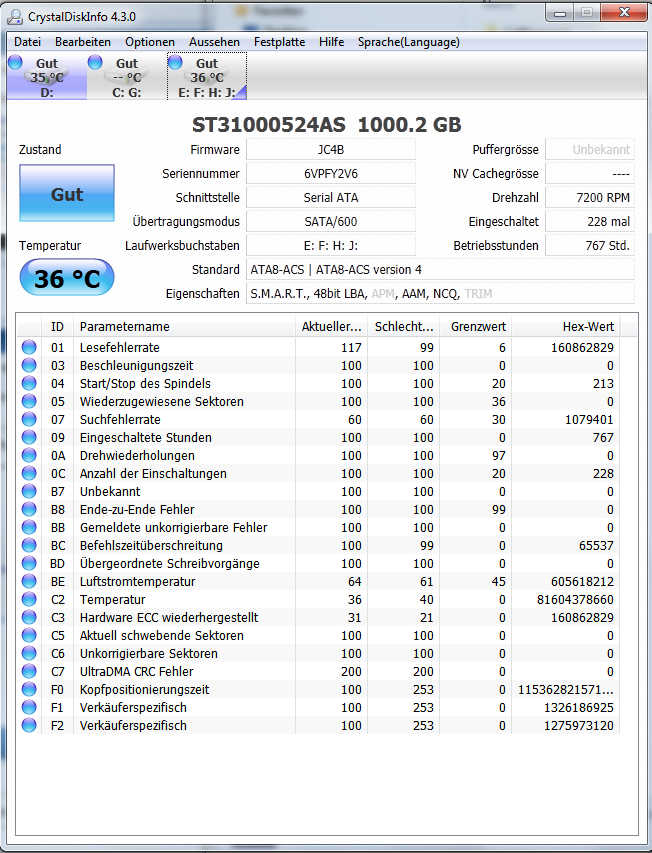
Task: Click the NV Cachegrösse field
Action: point(590,174)
